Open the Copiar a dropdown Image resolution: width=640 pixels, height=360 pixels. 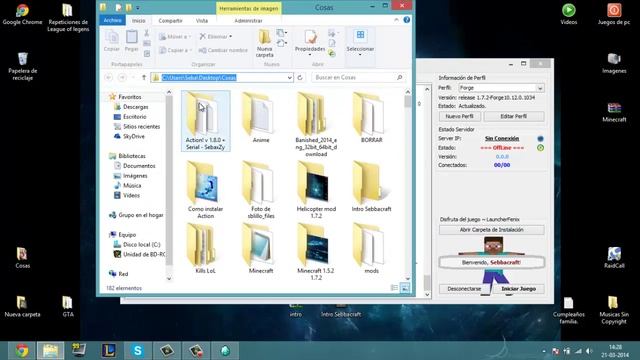coord(176,50)
